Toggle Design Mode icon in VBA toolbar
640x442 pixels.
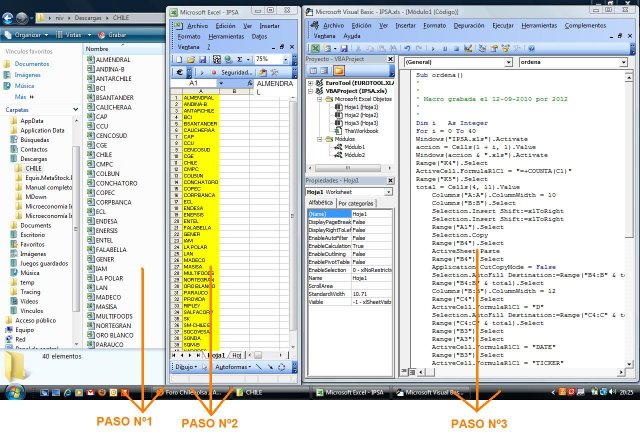[468, 49]
